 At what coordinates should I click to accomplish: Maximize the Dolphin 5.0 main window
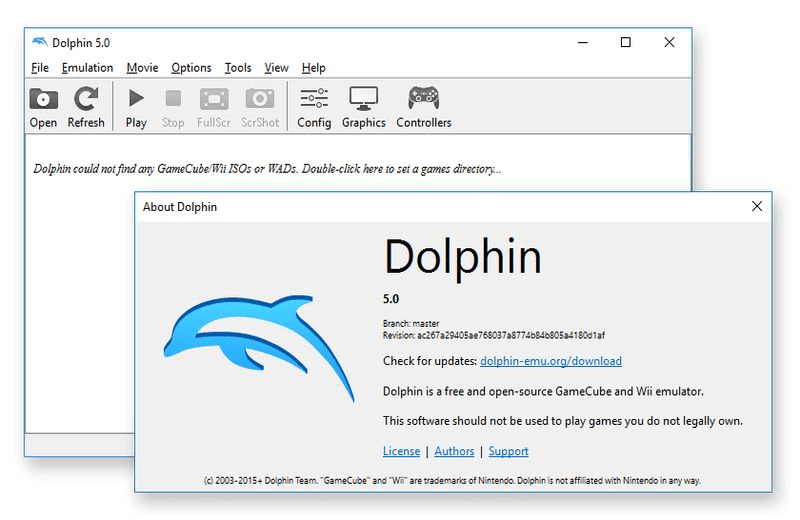[x=626, y=42]
